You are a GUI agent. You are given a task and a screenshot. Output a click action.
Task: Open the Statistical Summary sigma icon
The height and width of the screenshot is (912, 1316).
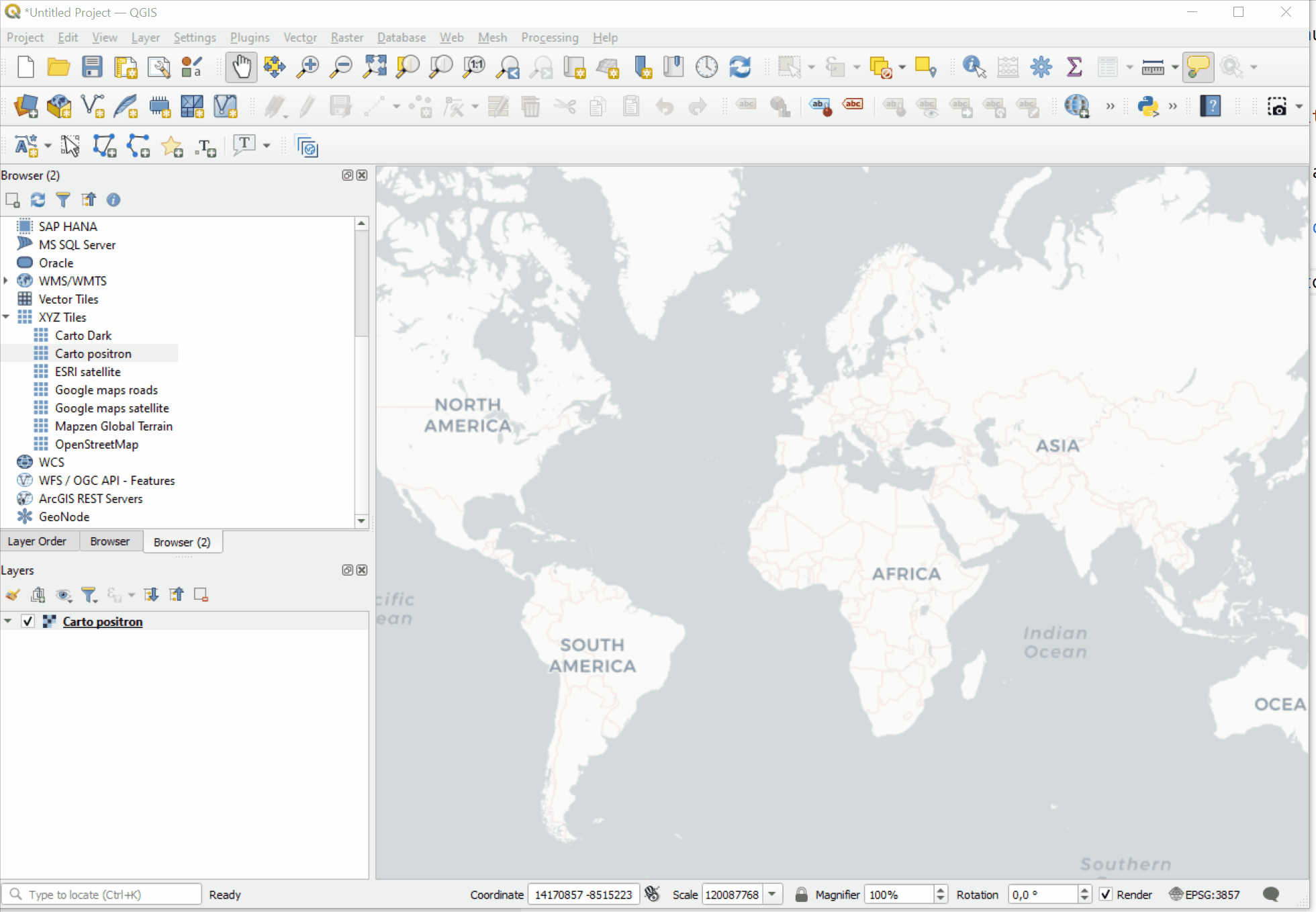pyautogui.click(x=1074, y=66)
